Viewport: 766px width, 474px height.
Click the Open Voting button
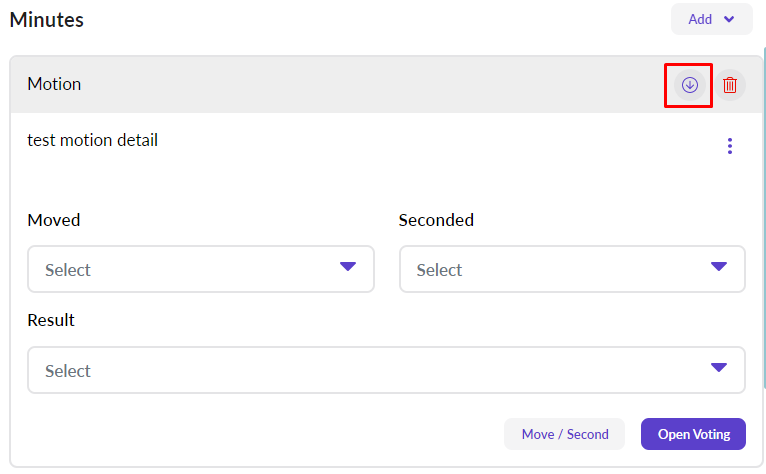693,434
